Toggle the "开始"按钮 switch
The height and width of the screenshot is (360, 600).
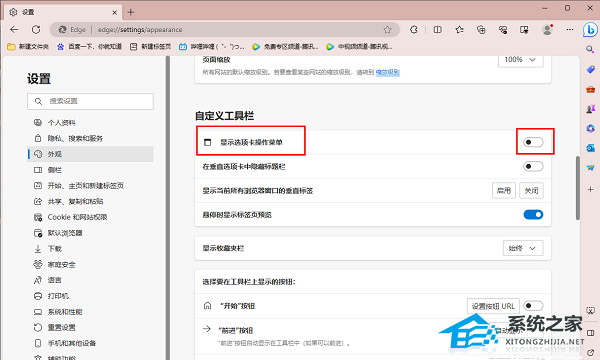pos(533,306)
